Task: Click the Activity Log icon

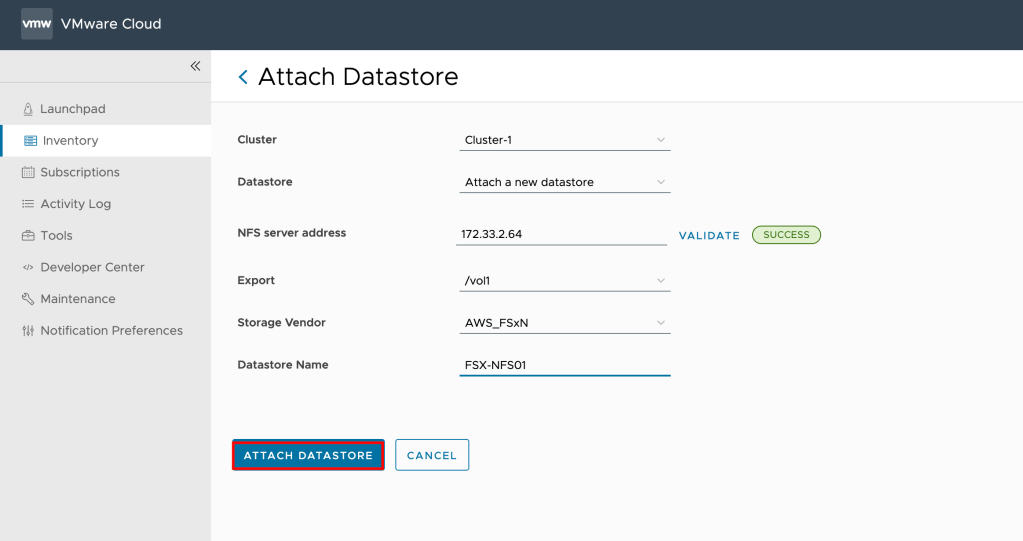Action: pos(28,204)
